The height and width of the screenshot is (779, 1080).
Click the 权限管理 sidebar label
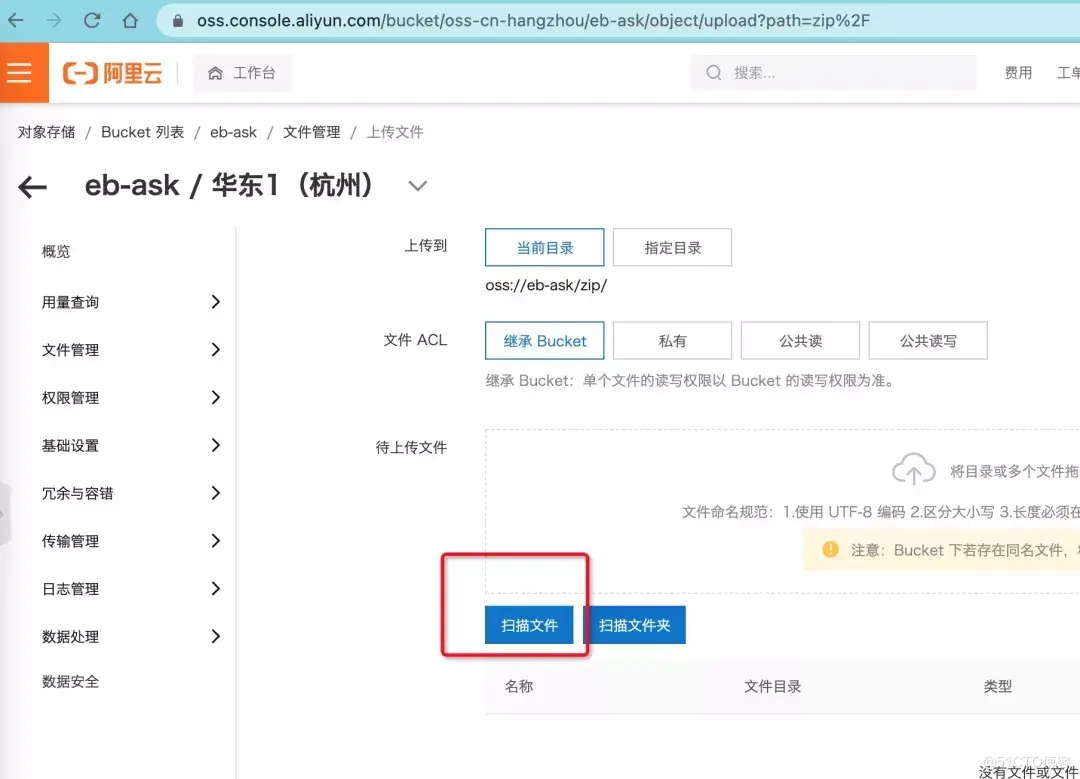(70, 397)
